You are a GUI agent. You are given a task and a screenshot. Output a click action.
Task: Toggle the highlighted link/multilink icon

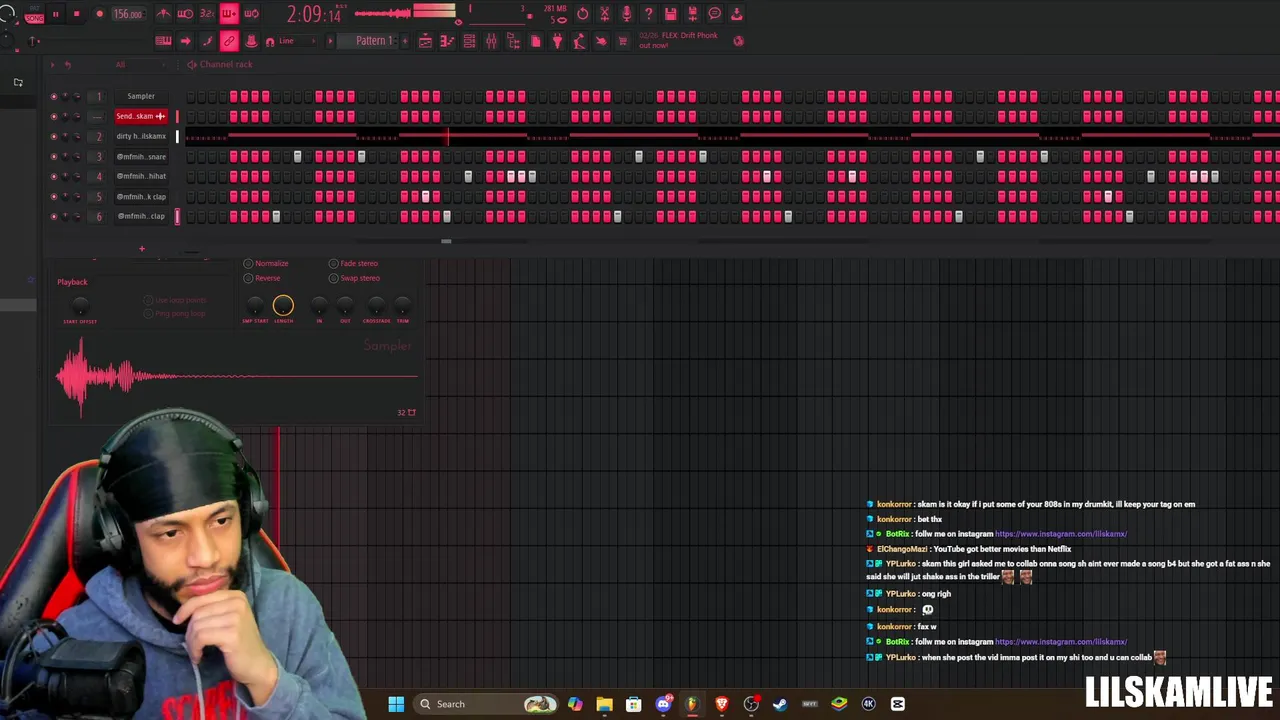coord(229,41)
